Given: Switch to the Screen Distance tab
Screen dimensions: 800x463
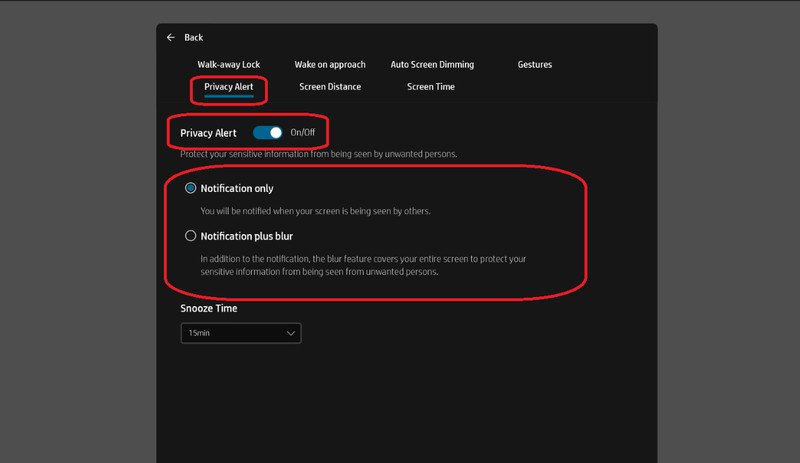Looking at the screenshot, I should pos(330,87).
